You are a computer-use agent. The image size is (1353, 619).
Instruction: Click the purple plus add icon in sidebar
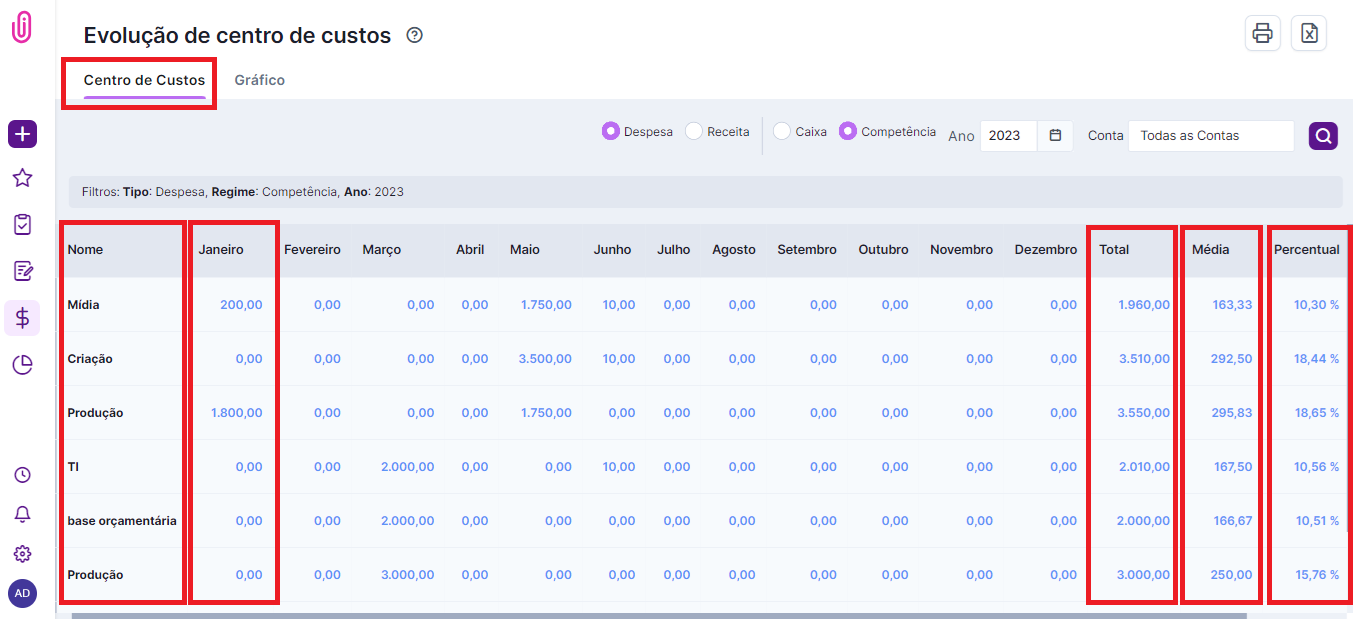[22, 134]
